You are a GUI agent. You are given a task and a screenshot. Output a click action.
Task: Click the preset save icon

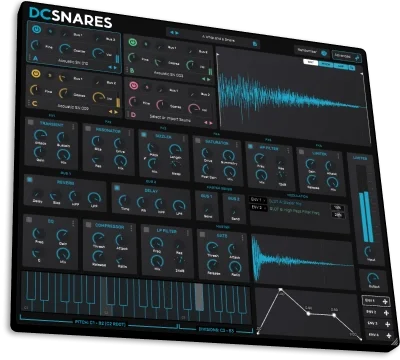pyautogui.click(x=255, y=44)
